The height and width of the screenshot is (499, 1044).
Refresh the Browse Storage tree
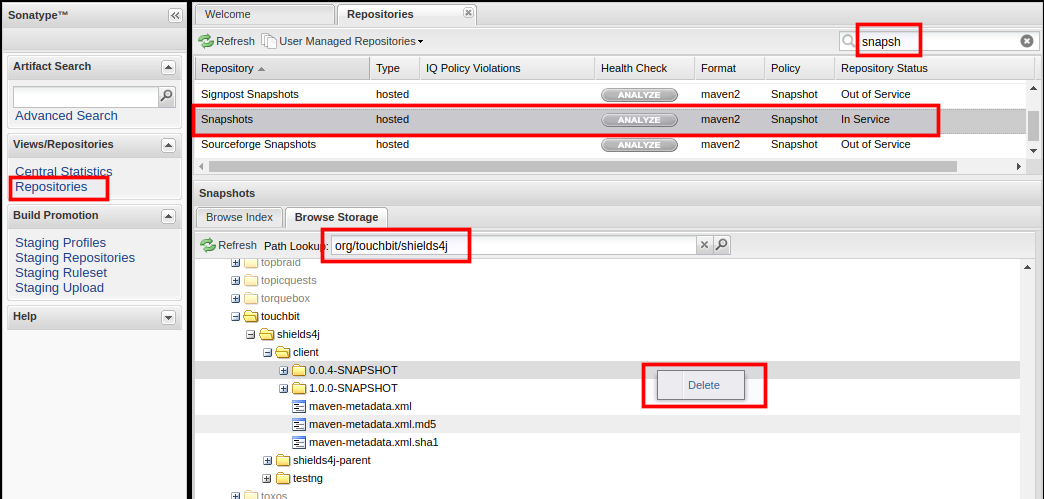point(228,245)
